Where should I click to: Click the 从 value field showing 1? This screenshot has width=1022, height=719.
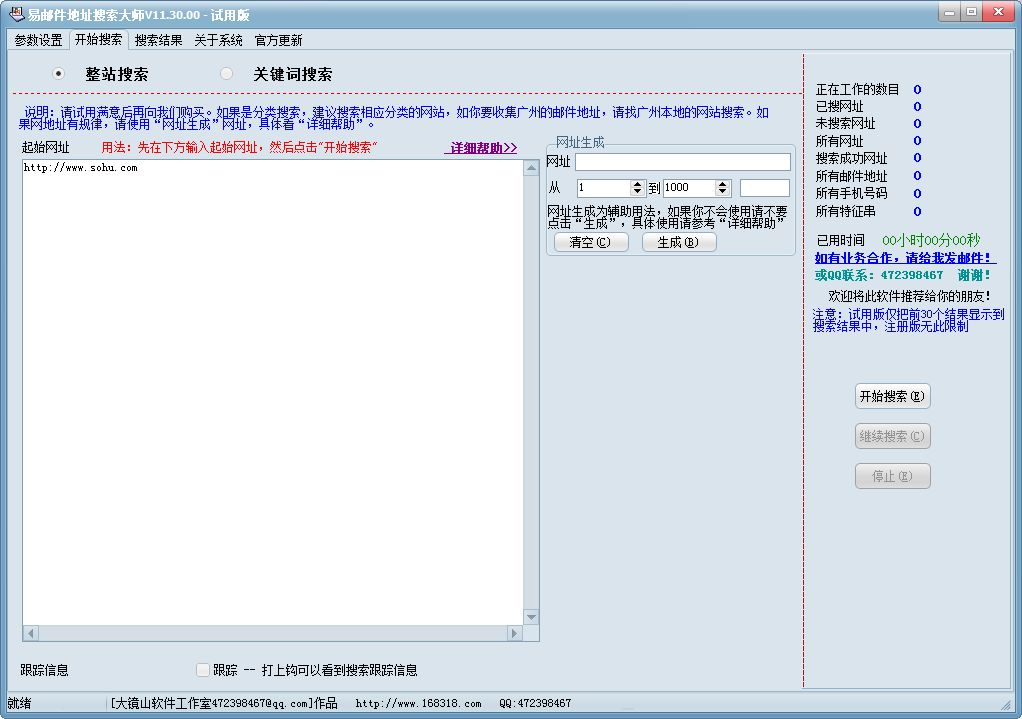(603, 188)
